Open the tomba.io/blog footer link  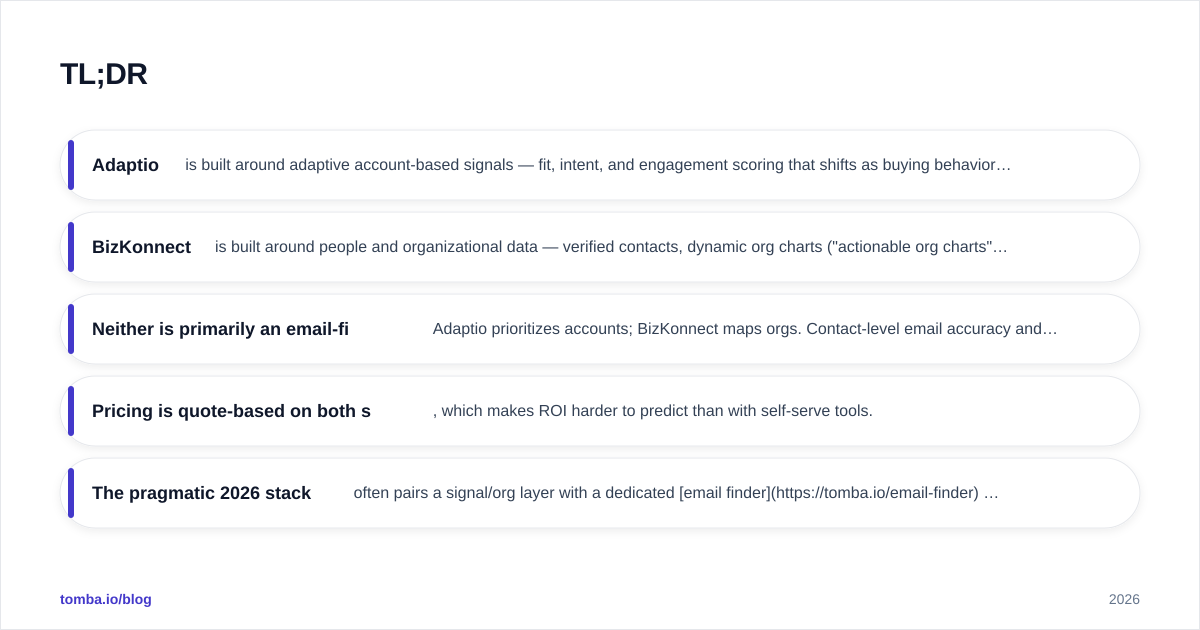(x=106, y=599)
